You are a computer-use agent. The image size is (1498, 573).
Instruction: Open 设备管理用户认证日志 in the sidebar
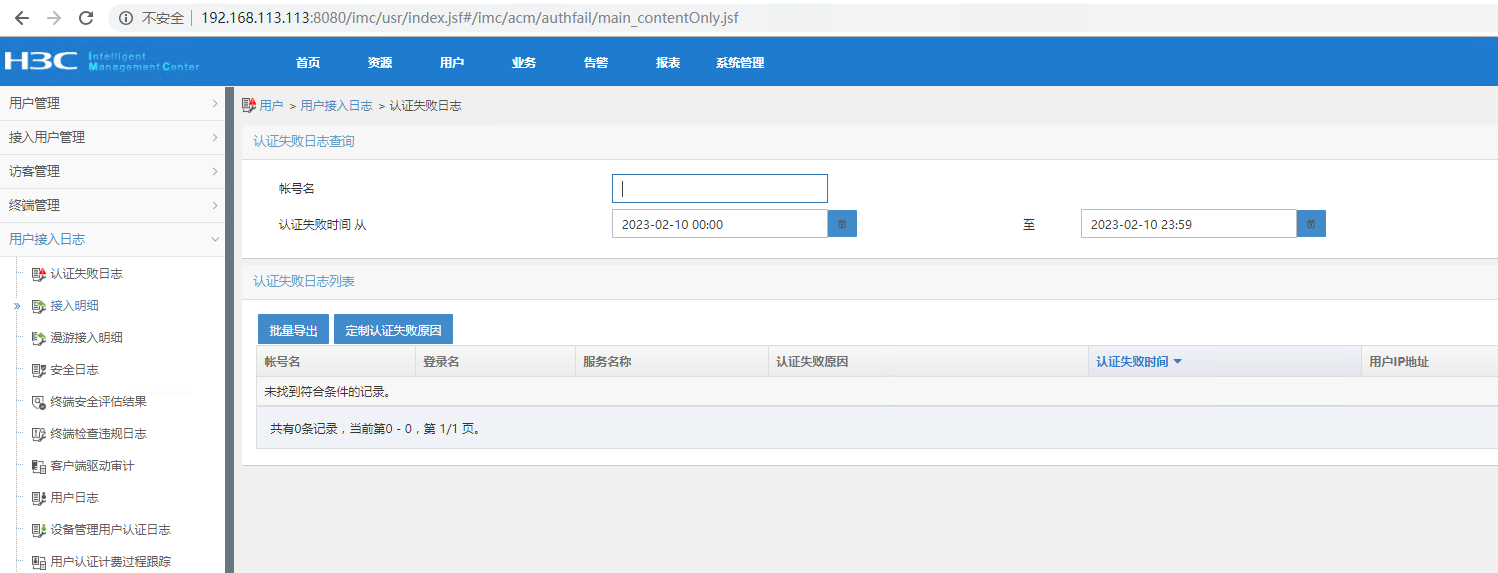pos(111,530)
